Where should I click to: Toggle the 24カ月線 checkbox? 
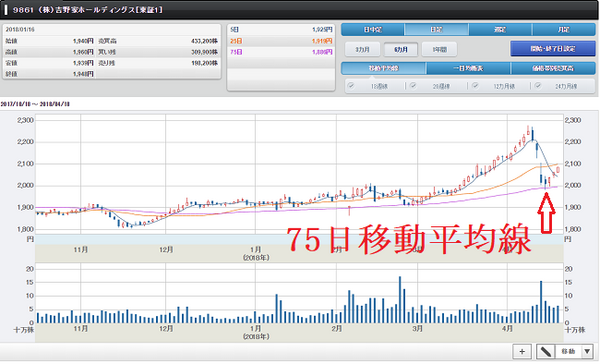(x=538, y=86)
